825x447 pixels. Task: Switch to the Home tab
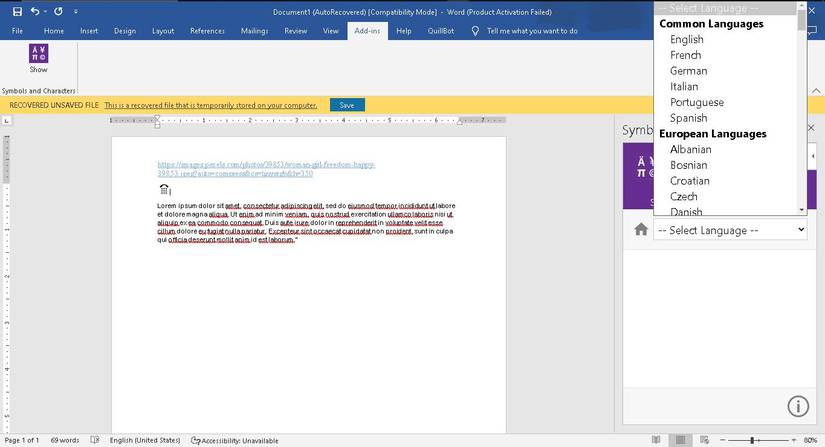click(54, 31)
